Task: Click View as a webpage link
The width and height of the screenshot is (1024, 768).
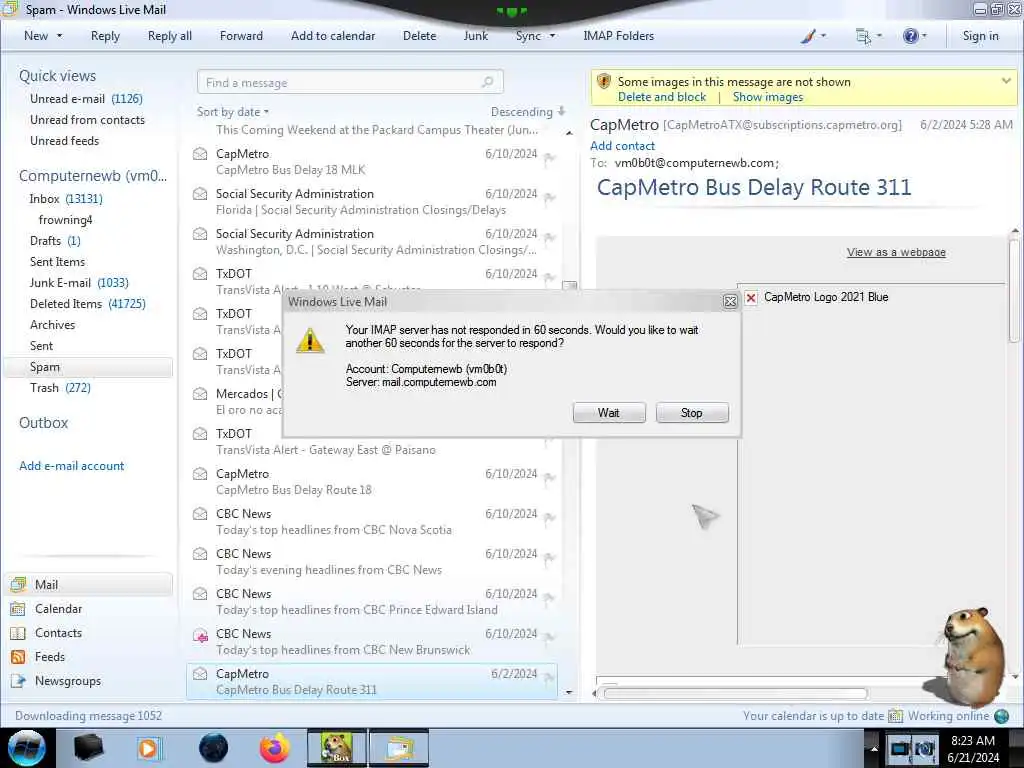Action: (896, 252)
